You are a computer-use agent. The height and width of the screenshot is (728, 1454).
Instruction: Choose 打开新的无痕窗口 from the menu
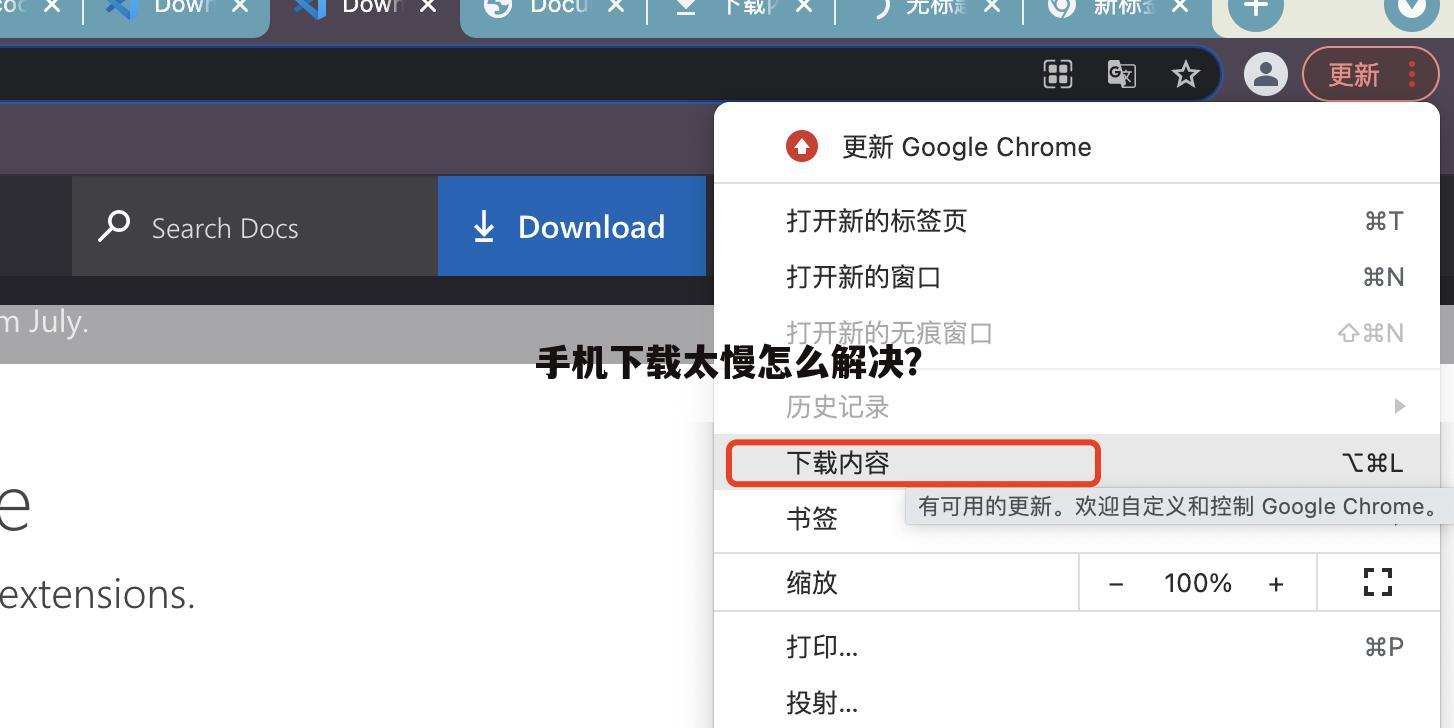point(1077,333)
